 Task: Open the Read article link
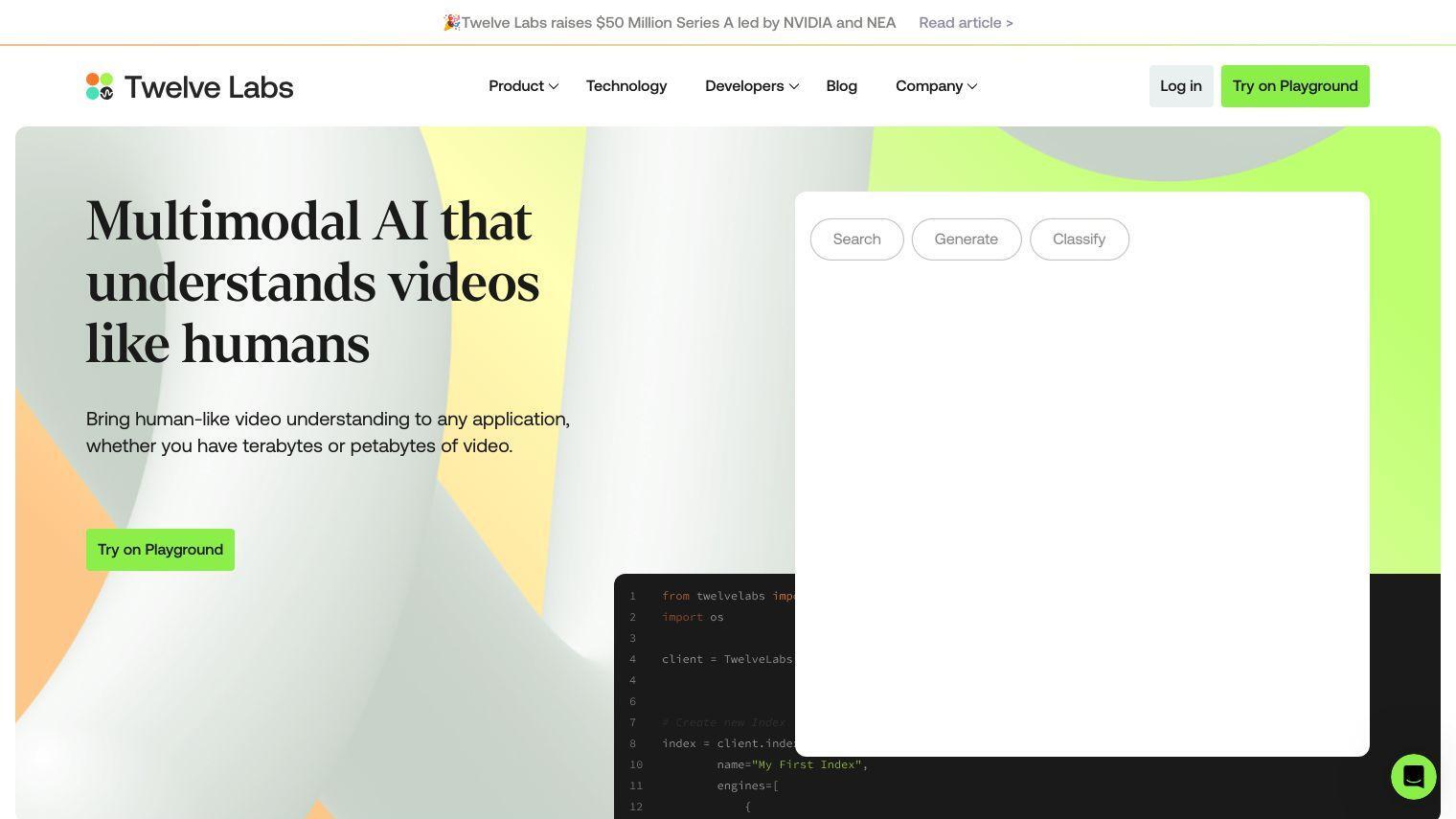[x=966, y=22]
